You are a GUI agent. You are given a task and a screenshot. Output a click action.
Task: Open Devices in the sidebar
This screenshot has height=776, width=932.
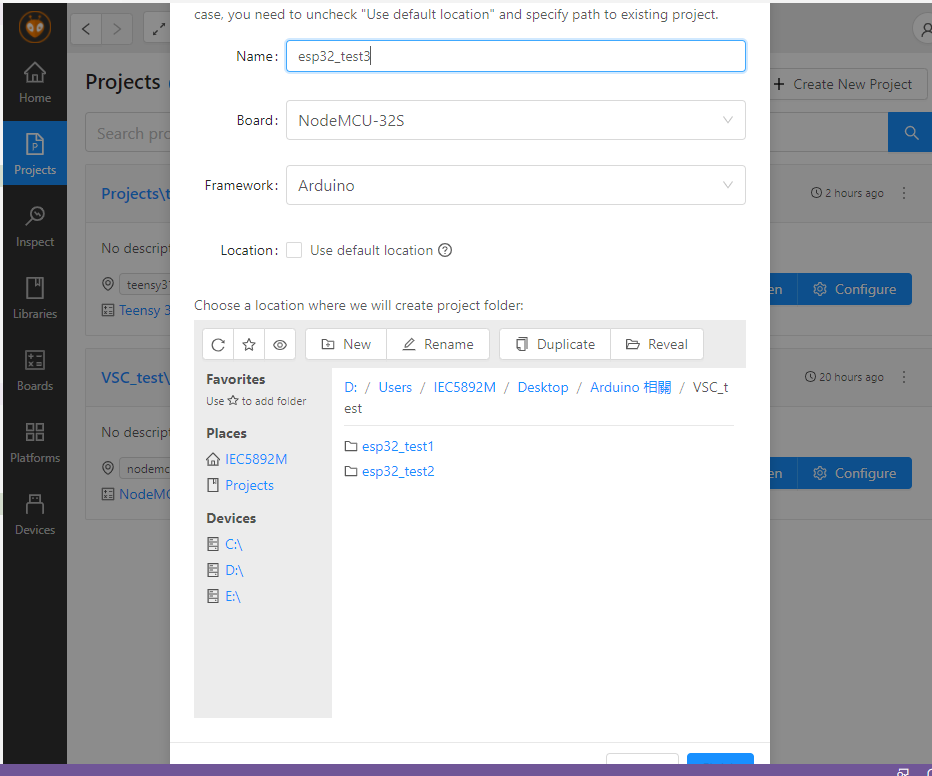coord(34,514)
